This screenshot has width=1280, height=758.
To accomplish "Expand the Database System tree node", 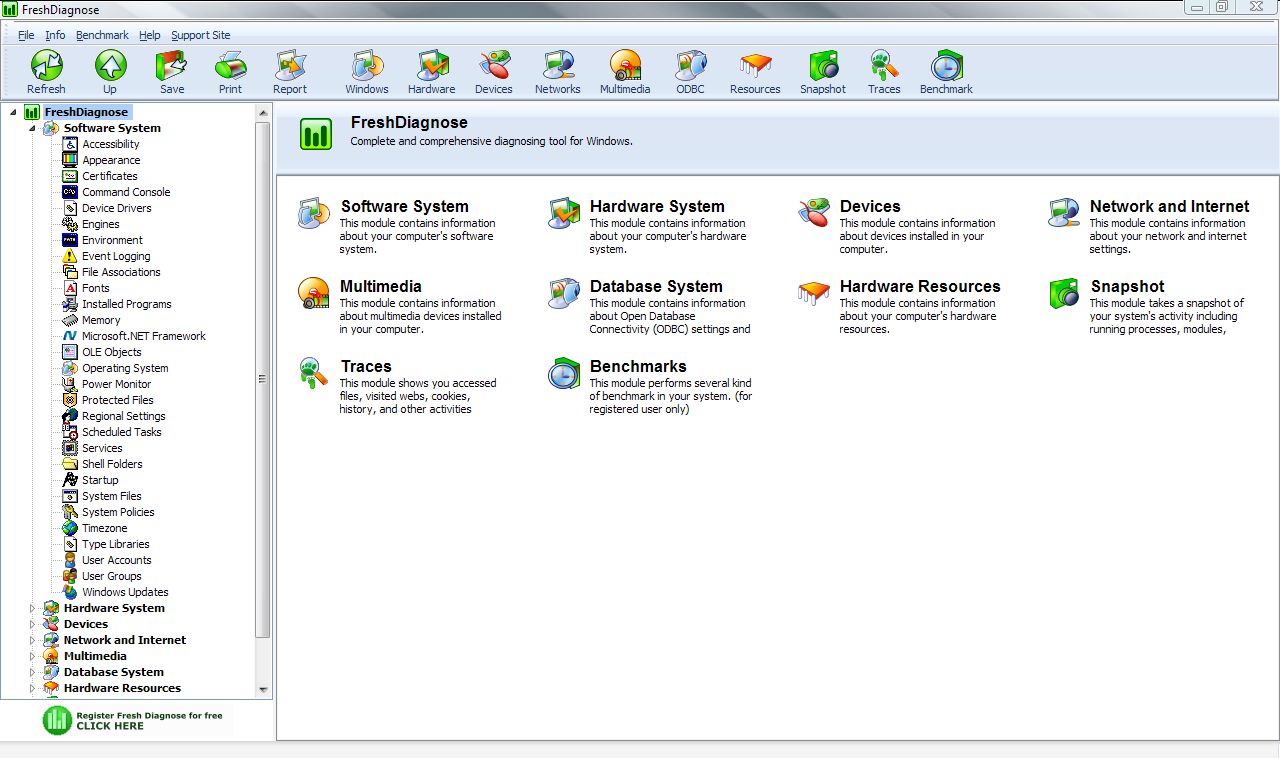I will (32, 672).
